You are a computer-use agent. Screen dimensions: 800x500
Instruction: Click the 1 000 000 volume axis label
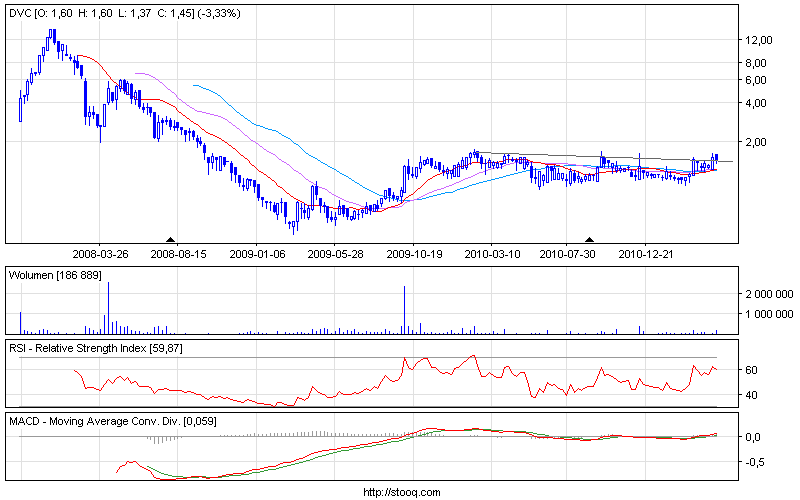click(767, 314)
